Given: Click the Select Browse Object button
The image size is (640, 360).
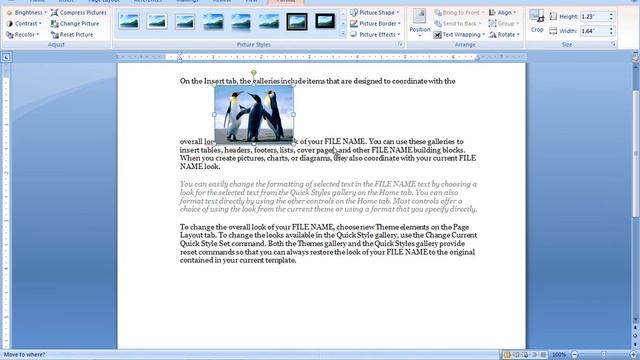Looking at the screenshot, I should (636, 335).
